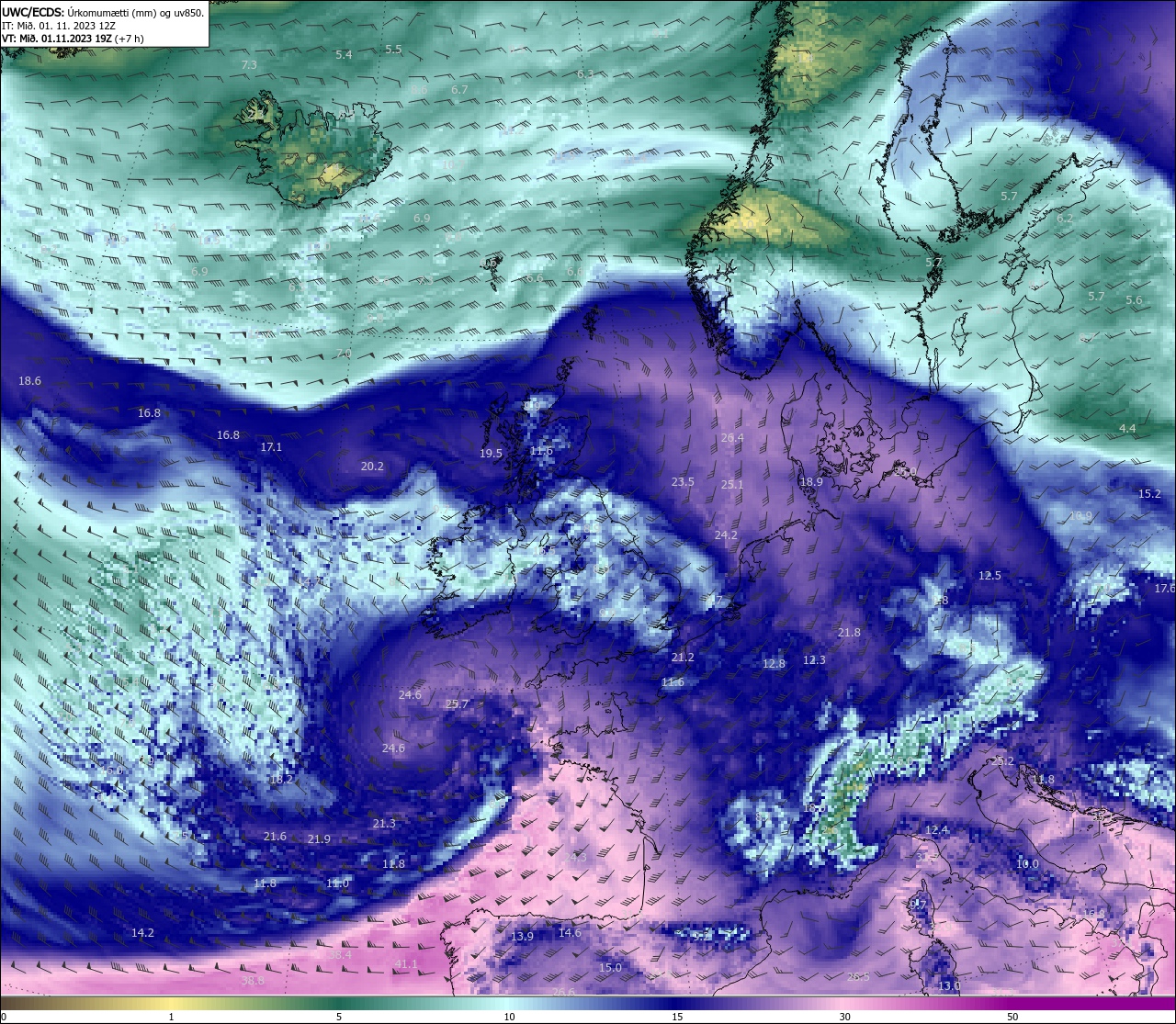Click the map value '5.6'
The width and height of the screenshot is (1176, 1024).
pos(1134,300)
